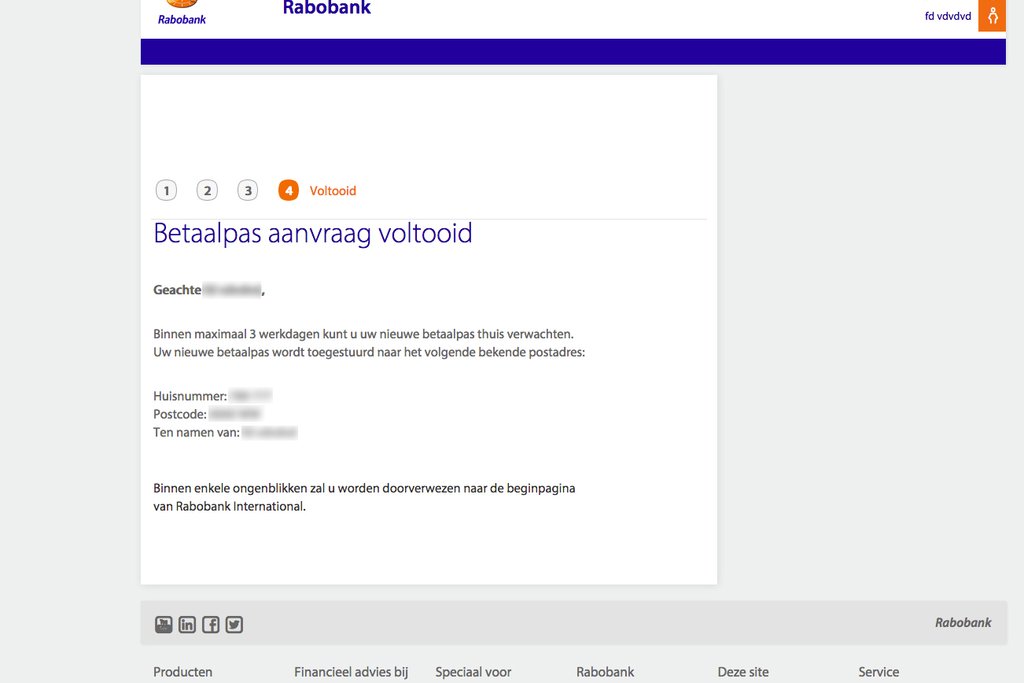
Task: Open the Deze site footer section
Action: [743, 672]
